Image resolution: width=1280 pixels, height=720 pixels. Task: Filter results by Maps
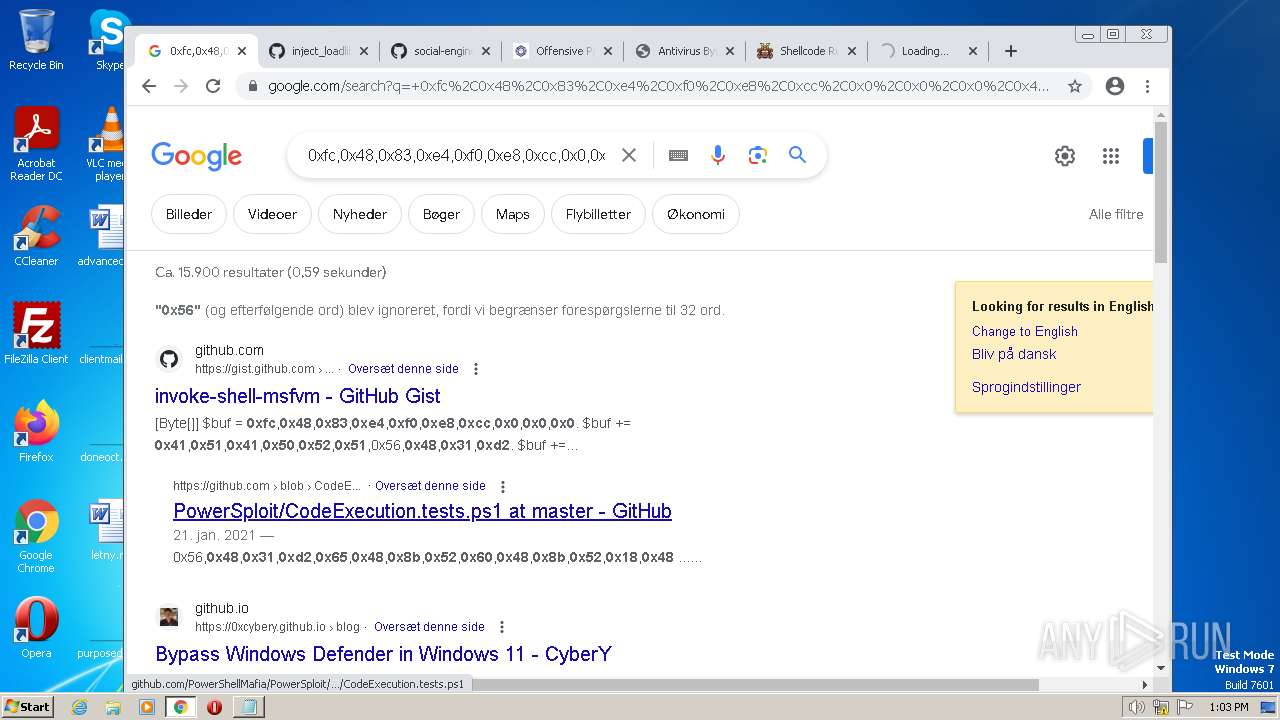point(513,214)
